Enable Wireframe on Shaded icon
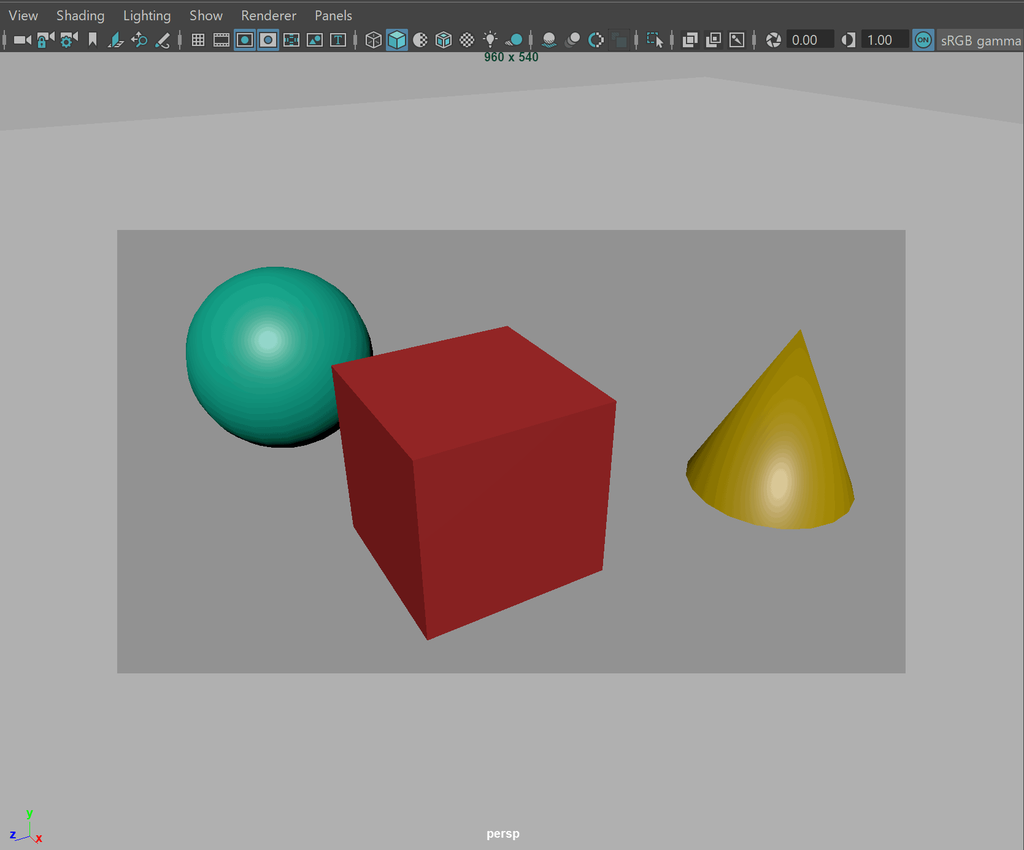The image size is (1024, 850). point(443,40)
